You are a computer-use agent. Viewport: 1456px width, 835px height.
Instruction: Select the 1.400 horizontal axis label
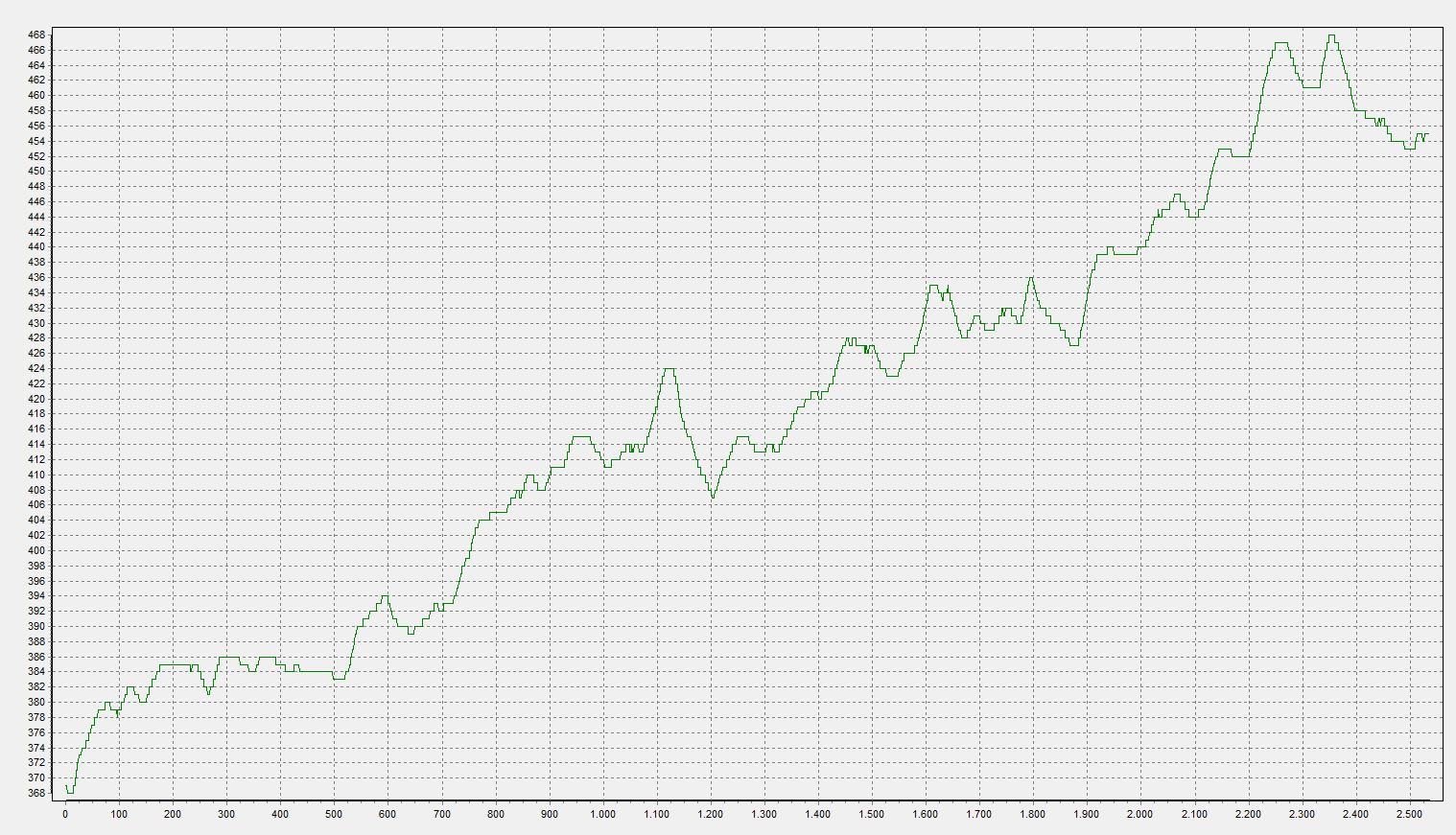817,814
